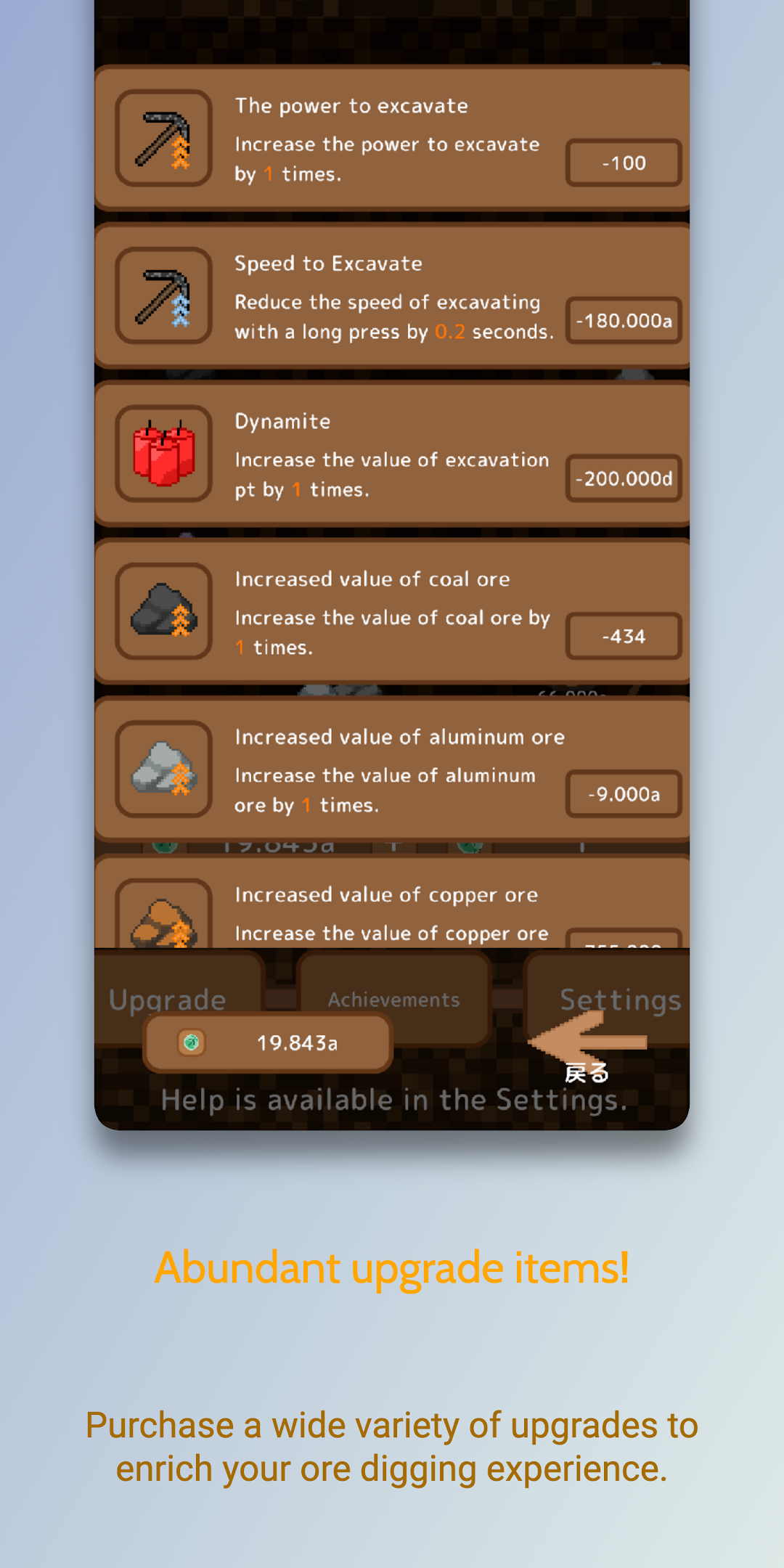Click the back arrow icon

click(587, 1041)
